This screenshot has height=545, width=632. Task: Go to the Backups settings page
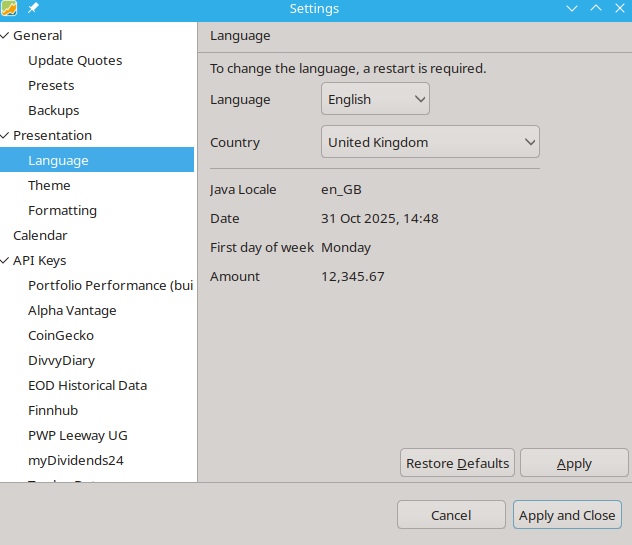54,111
